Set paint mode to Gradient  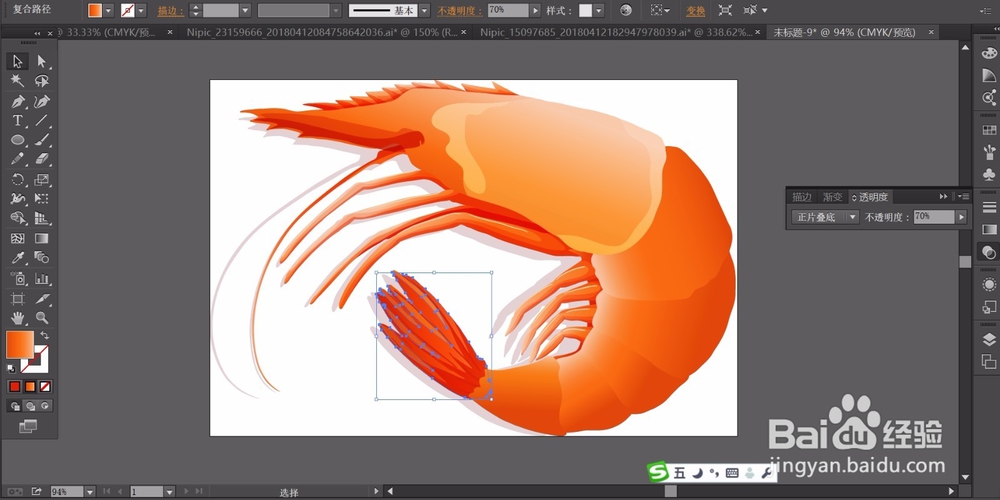[x=30, y=386]
